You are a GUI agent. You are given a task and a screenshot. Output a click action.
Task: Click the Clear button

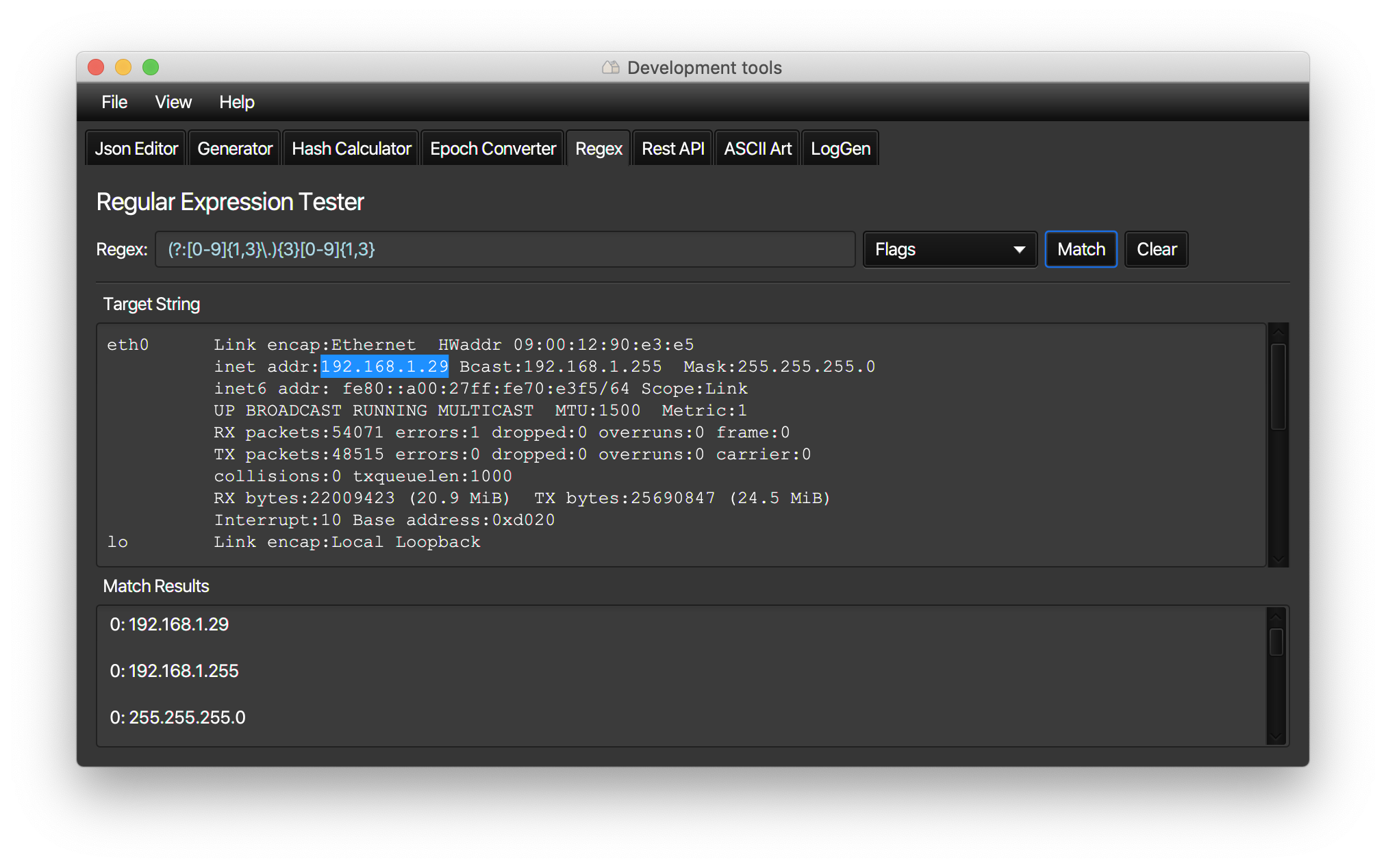coord(1156,249)
